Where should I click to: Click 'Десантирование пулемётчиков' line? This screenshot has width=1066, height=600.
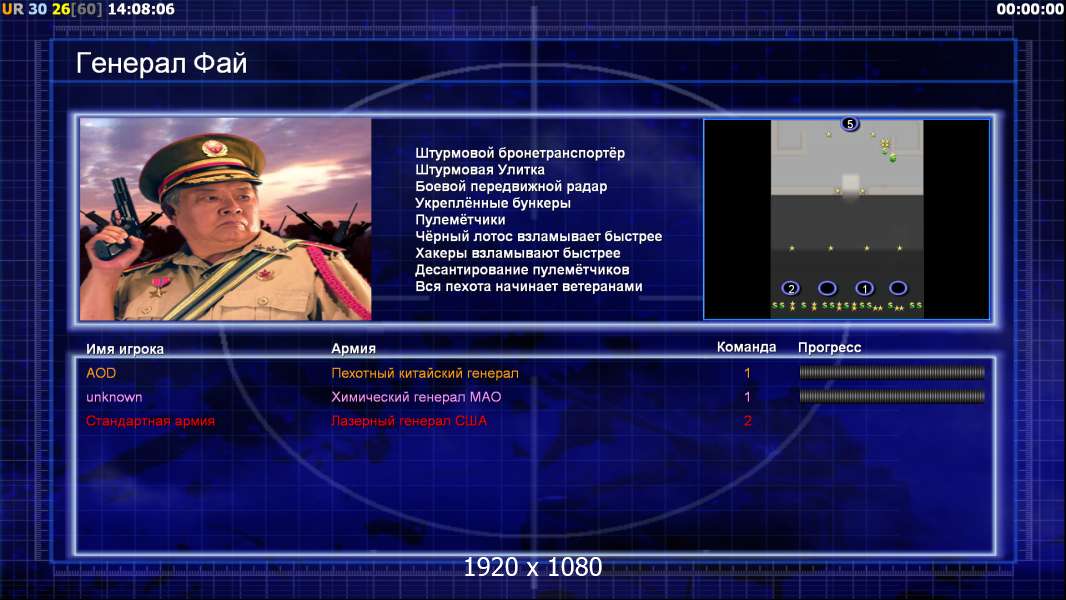[522, 270]
